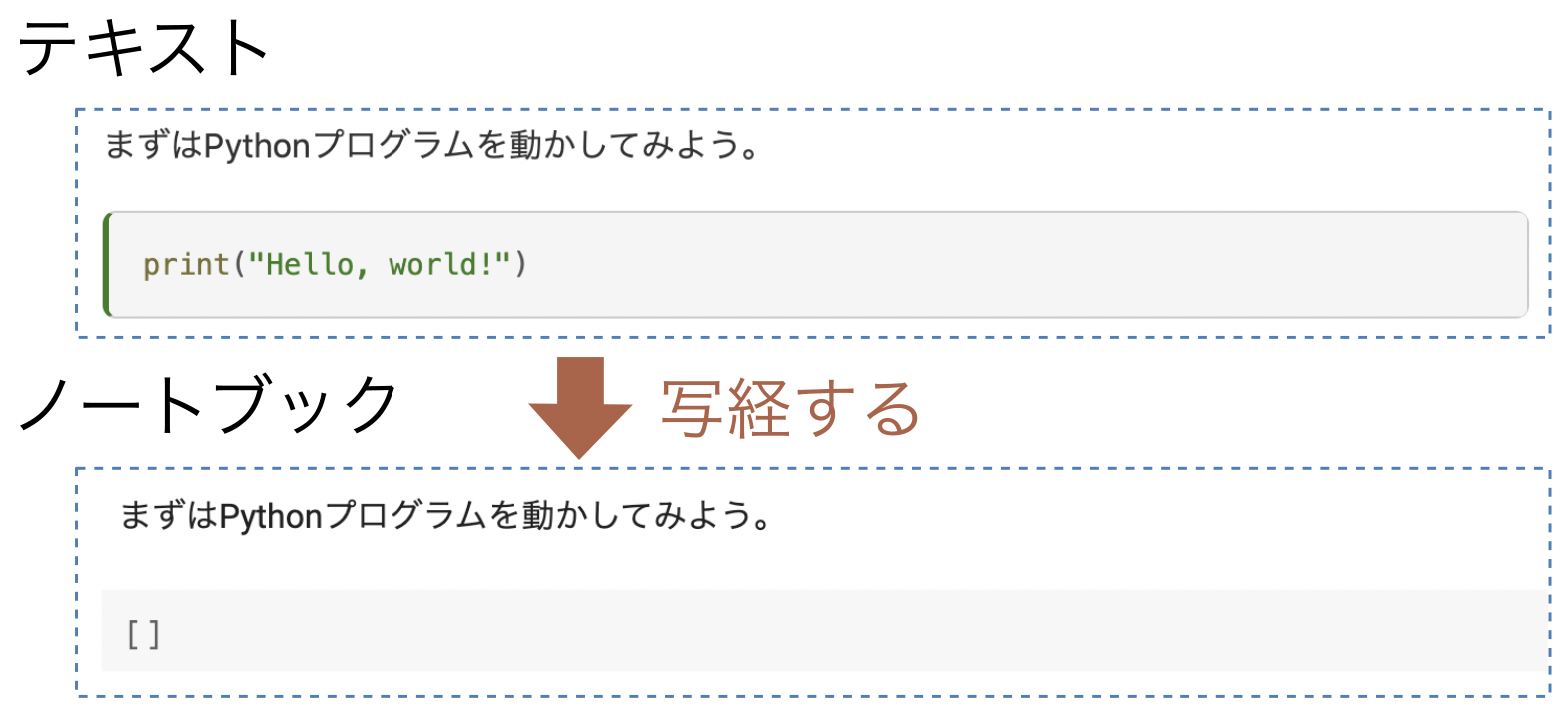Click プログラム in the notebook text sentence

[x=405, y=516]
